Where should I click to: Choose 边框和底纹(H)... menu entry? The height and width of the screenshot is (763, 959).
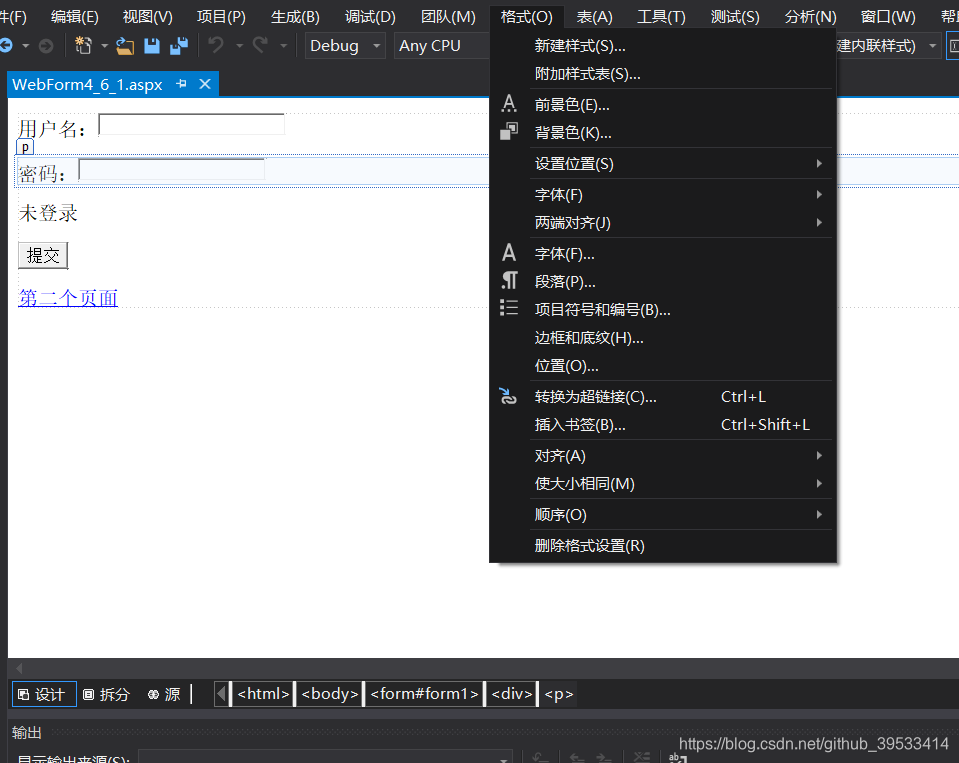coord(664,337)
